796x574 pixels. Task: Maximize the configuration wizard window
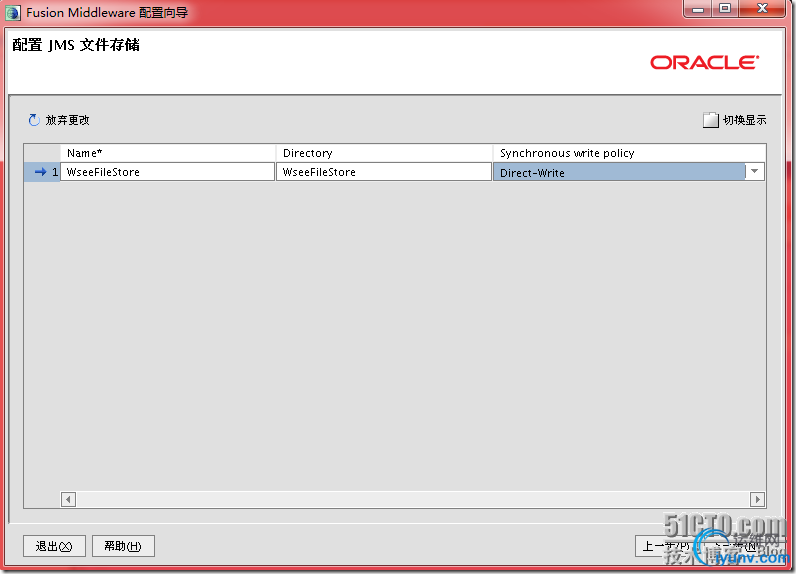point(725,9)
